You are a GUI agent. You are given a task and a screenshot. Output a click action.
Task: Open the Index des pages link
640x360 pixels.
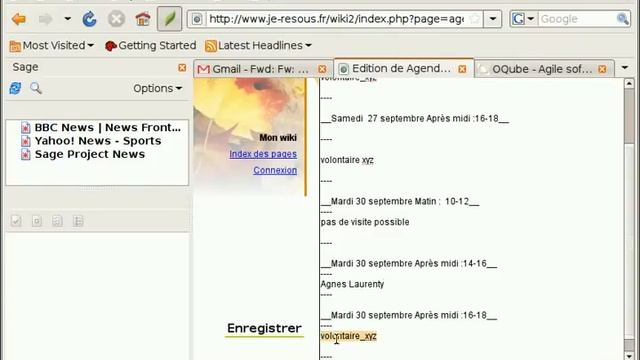(263, 154)
